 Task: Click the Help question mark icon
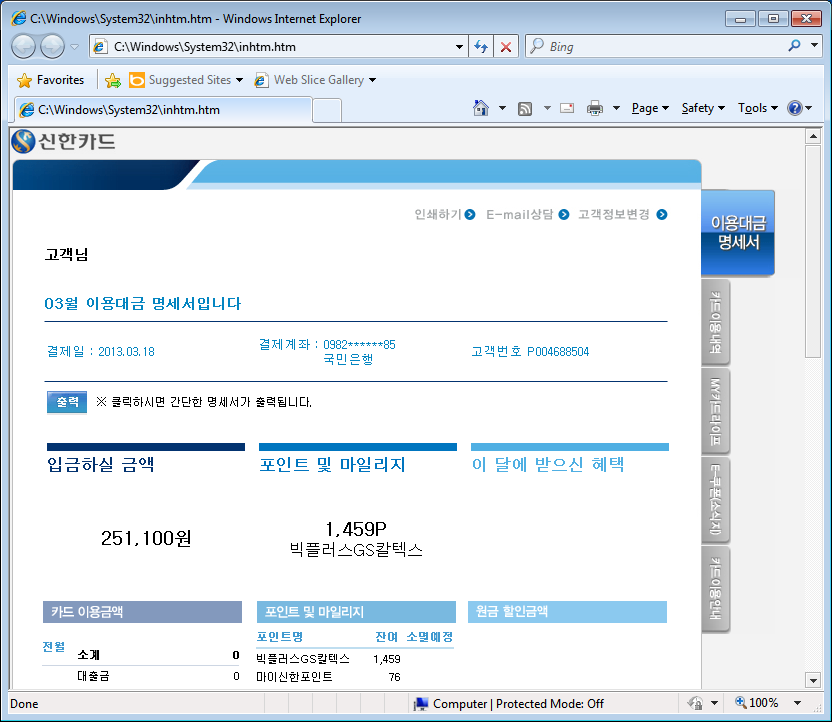[794, 108]
